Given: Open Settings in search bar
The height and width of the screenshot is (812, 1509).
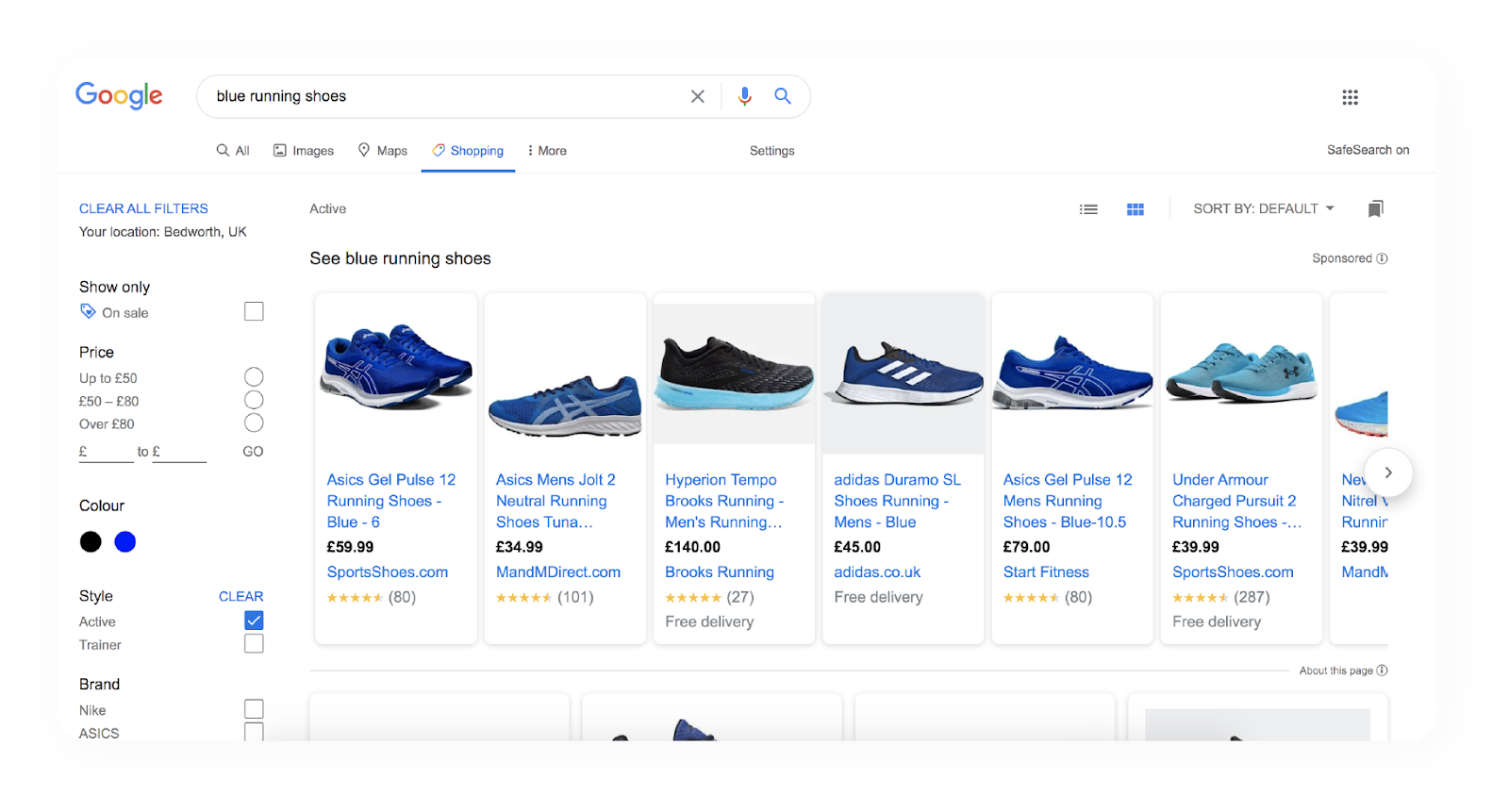Looking at the screenshot, I should [x=772, y=151].
